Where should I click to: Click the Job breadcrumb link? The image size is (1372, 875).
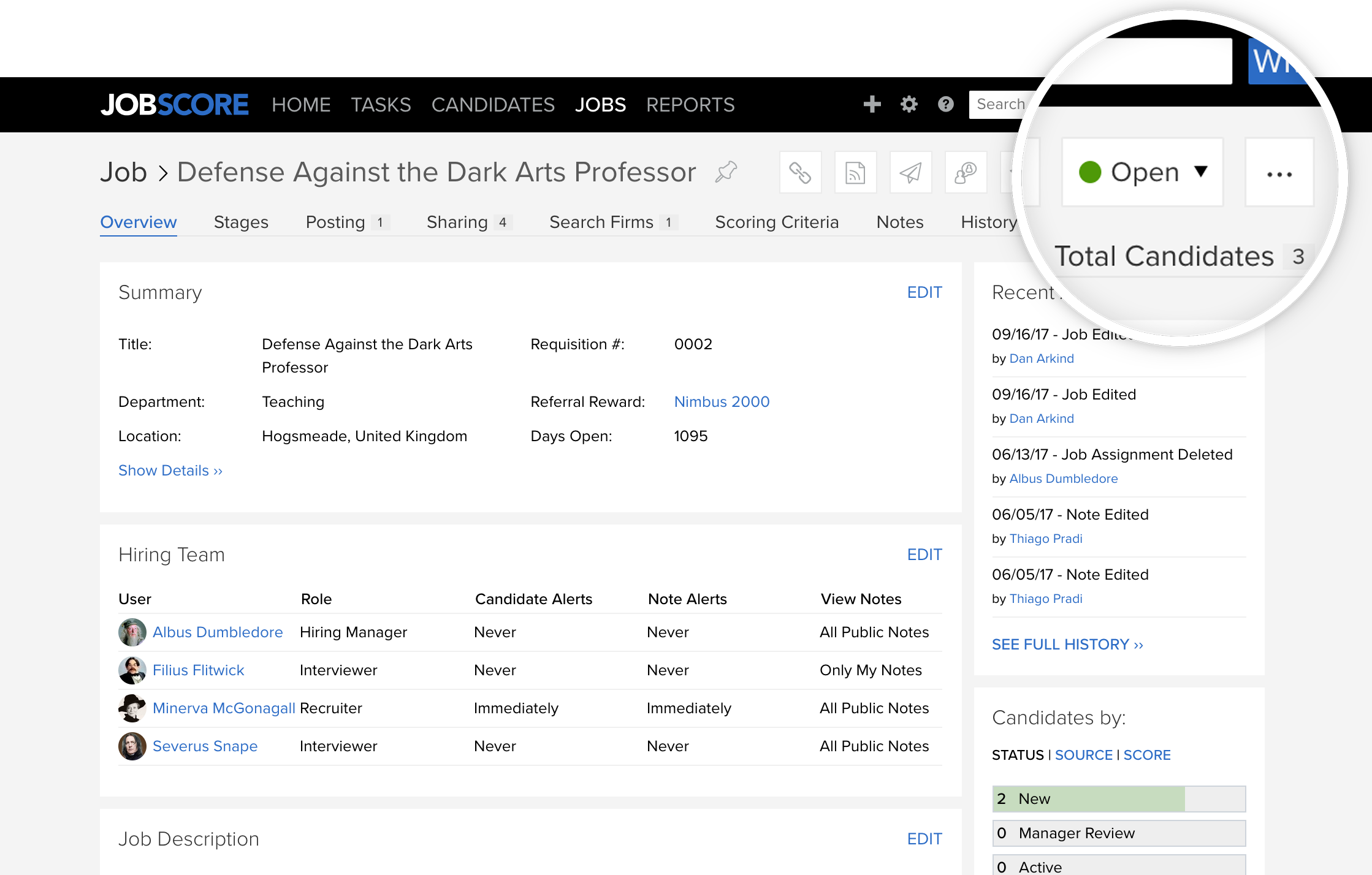pyautogui.click(x=124, y=172)
